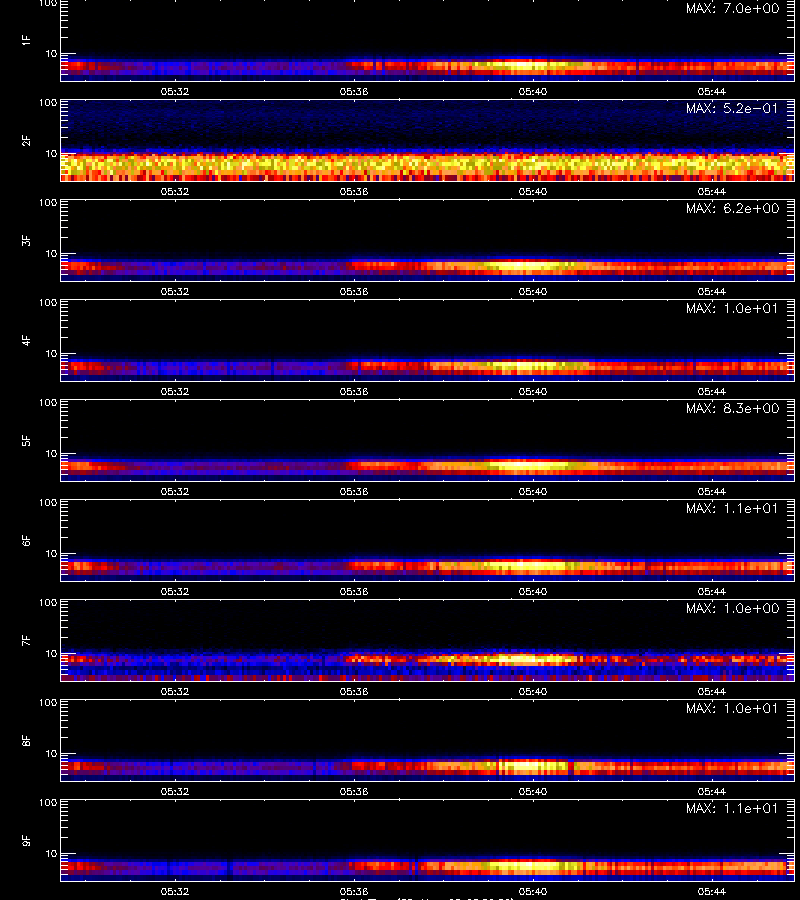800x900 pixels.
Task: Click the 05:32 time label under panel 1F
Action: pyautogui.click(x=174, y=92)
